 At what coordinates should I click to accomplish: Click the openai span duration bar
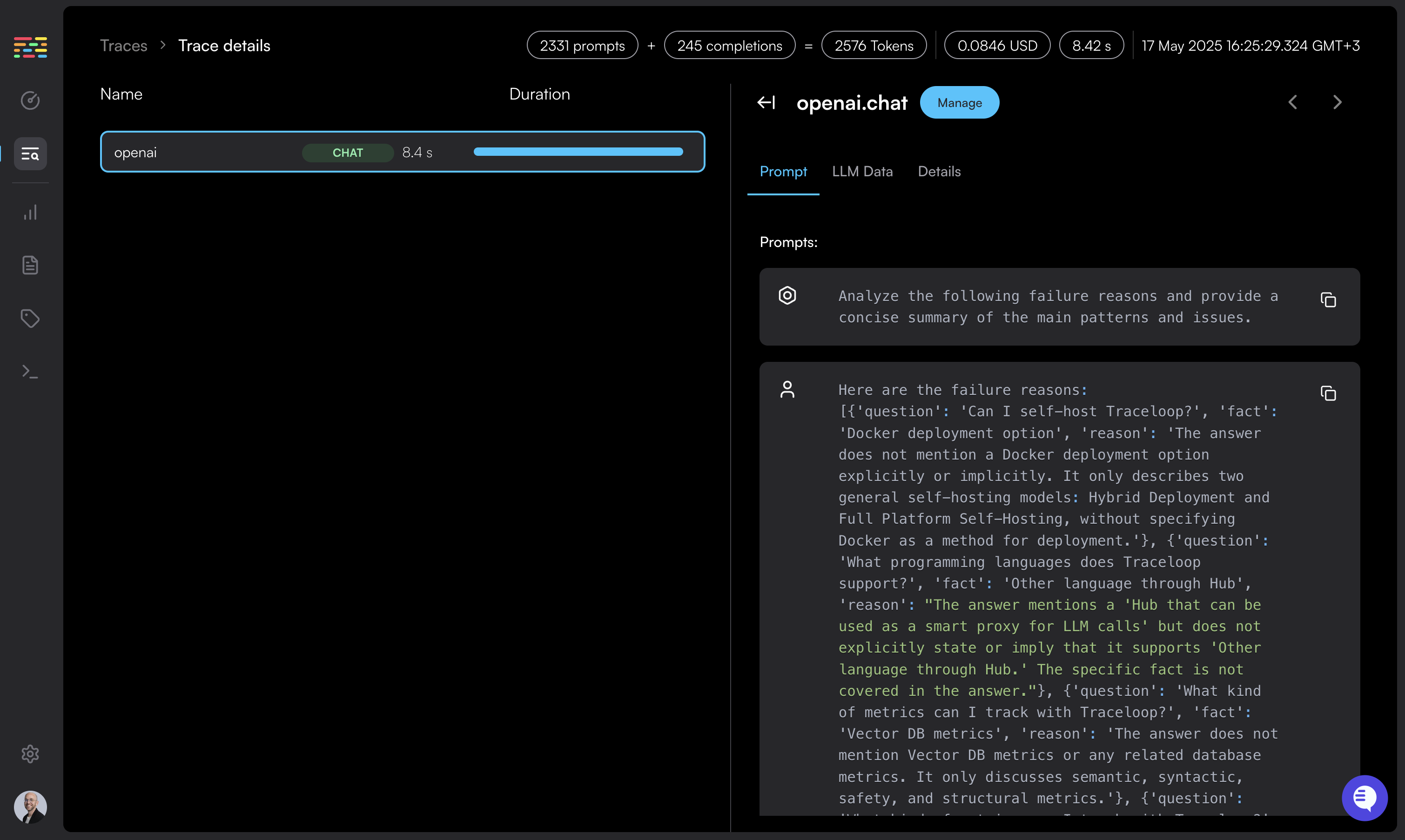(x=578, y=152)
